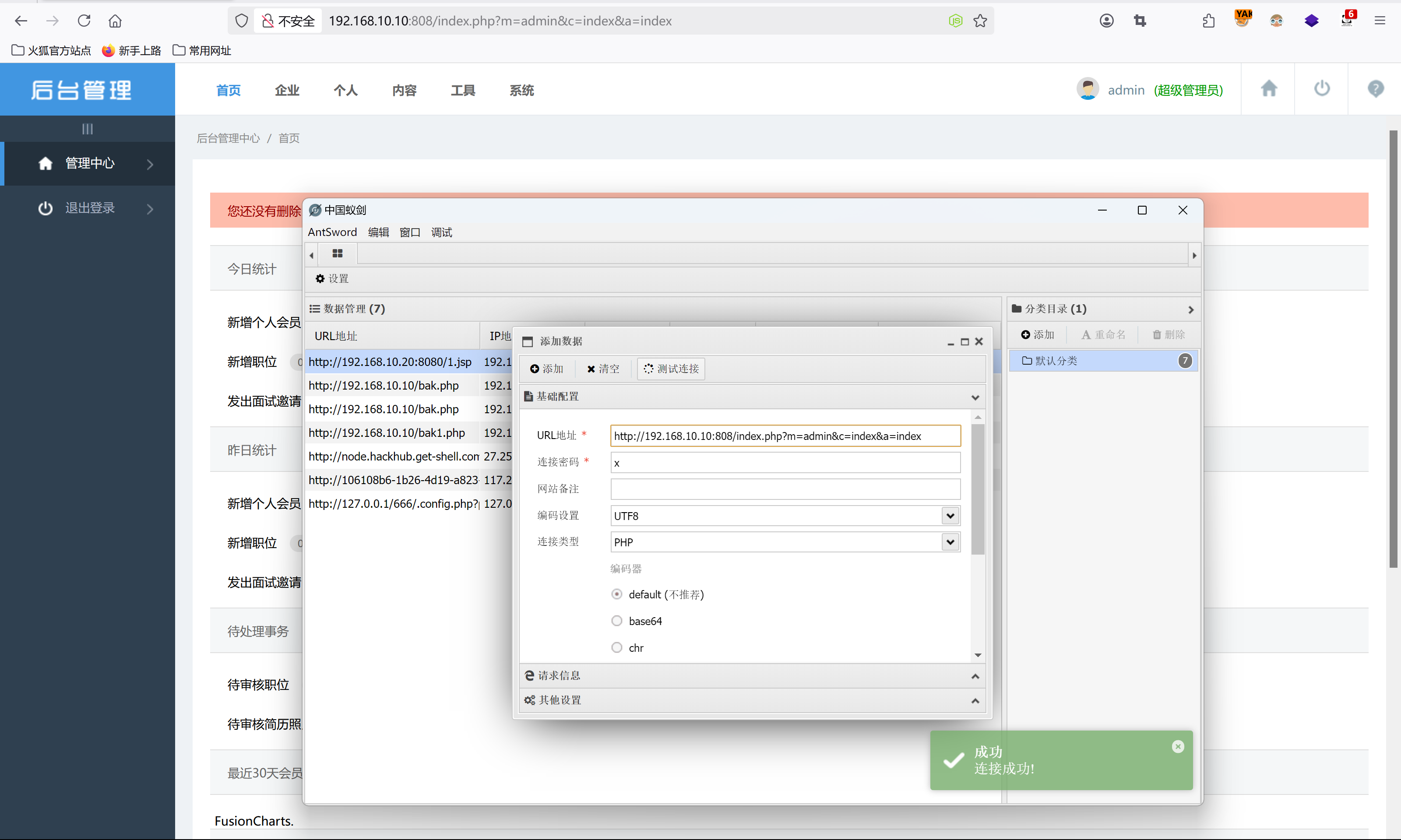Click the Test Connection (测试连接) button

coord(671,369)
